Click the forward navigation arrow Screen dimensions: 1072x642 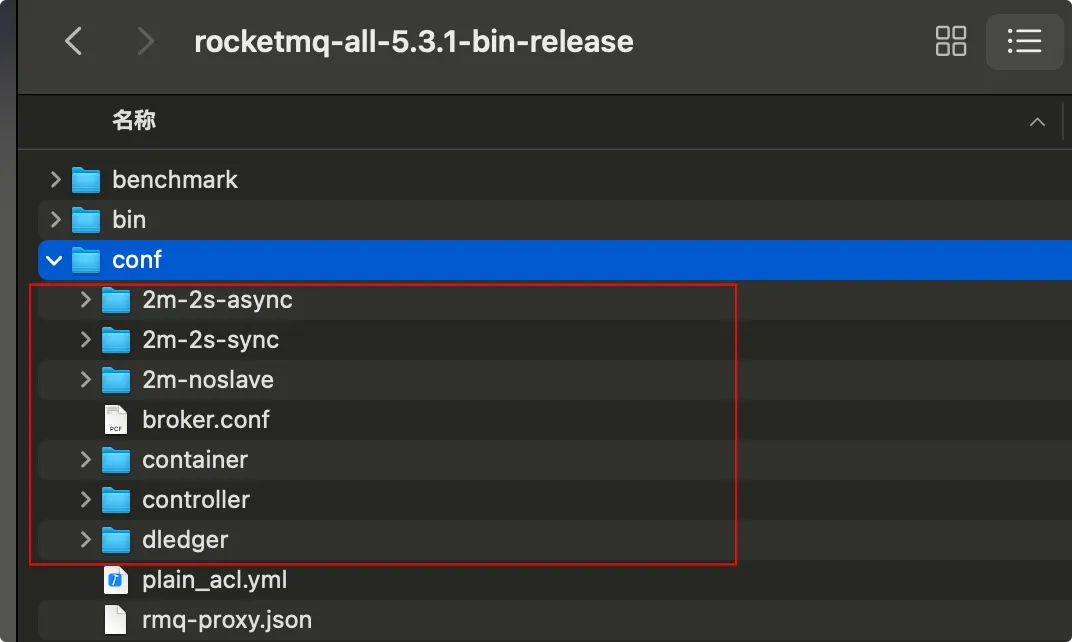(x=146, y=41)
